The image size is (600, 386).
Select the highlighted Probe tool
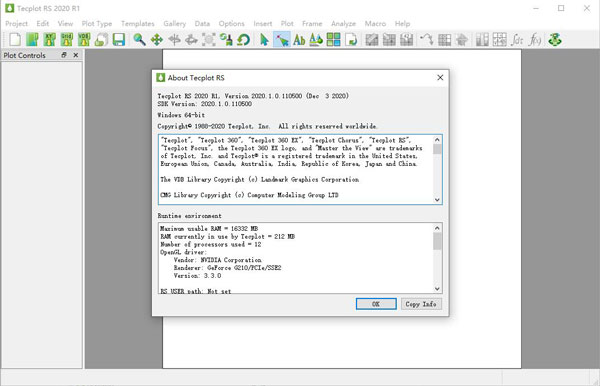click(282, 39)
